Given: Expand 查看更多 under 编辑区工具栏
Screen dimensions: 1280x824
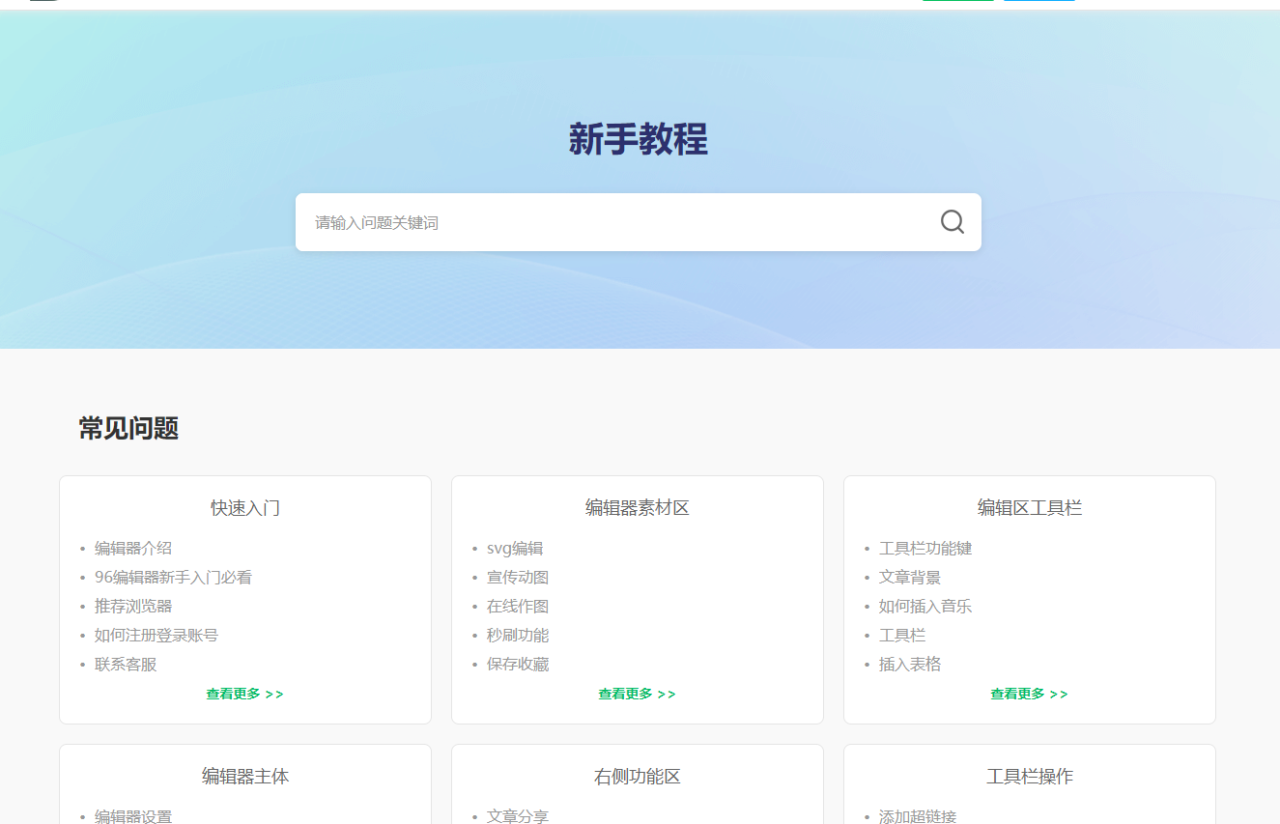Looking at the screenshot, I should click(x=1029, y=694).
